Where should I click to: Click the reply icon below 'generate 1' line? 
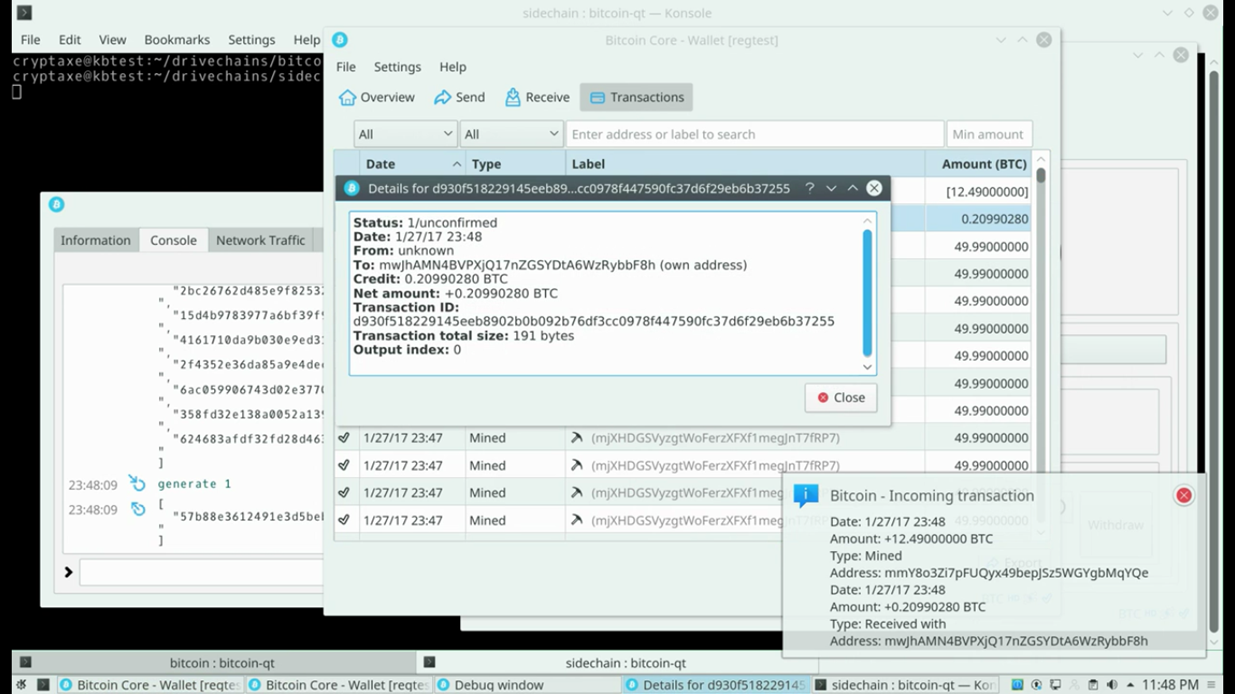[137, 509]
